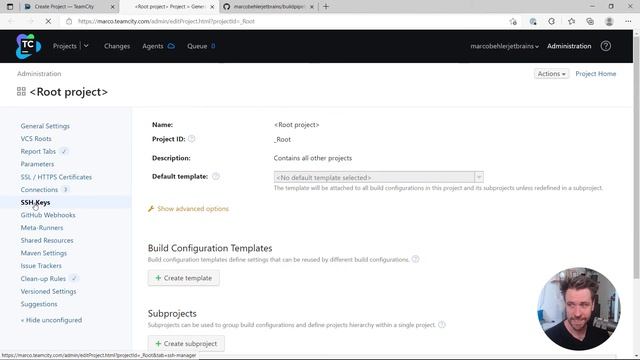Click the browser address bar URL
The width and height of the screenshot is (640, 360).
point(166,21)
